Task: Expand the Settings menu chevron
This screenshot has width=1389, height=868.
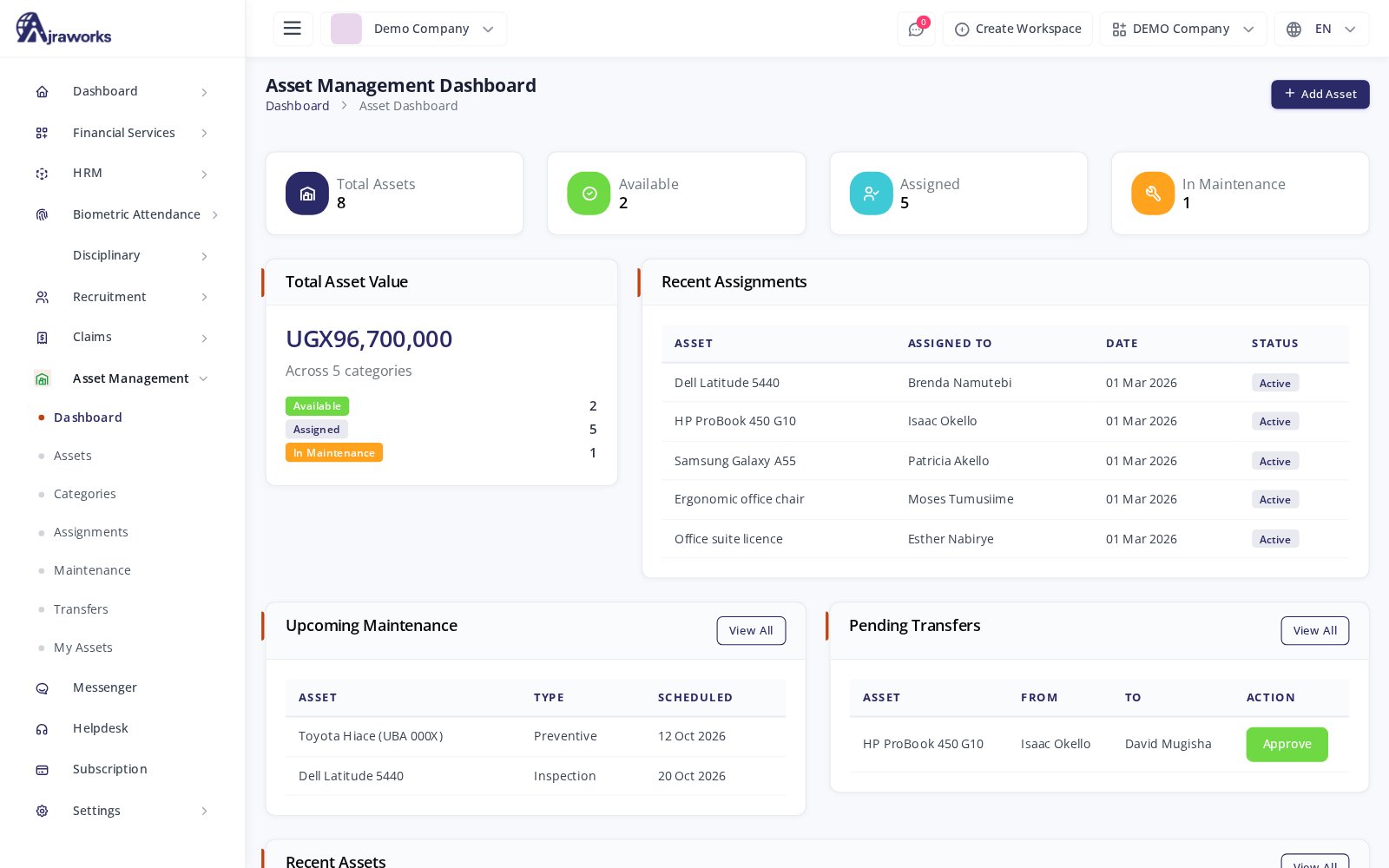Action: (x=204, y=811)
